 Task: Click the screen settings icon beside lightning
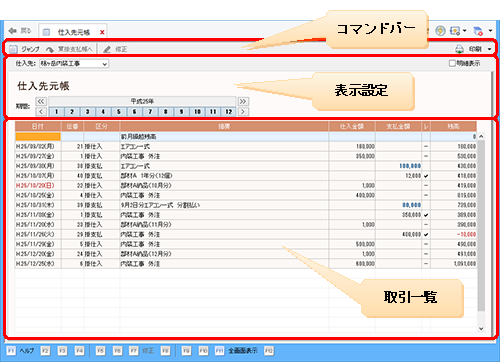coord(455,31)
